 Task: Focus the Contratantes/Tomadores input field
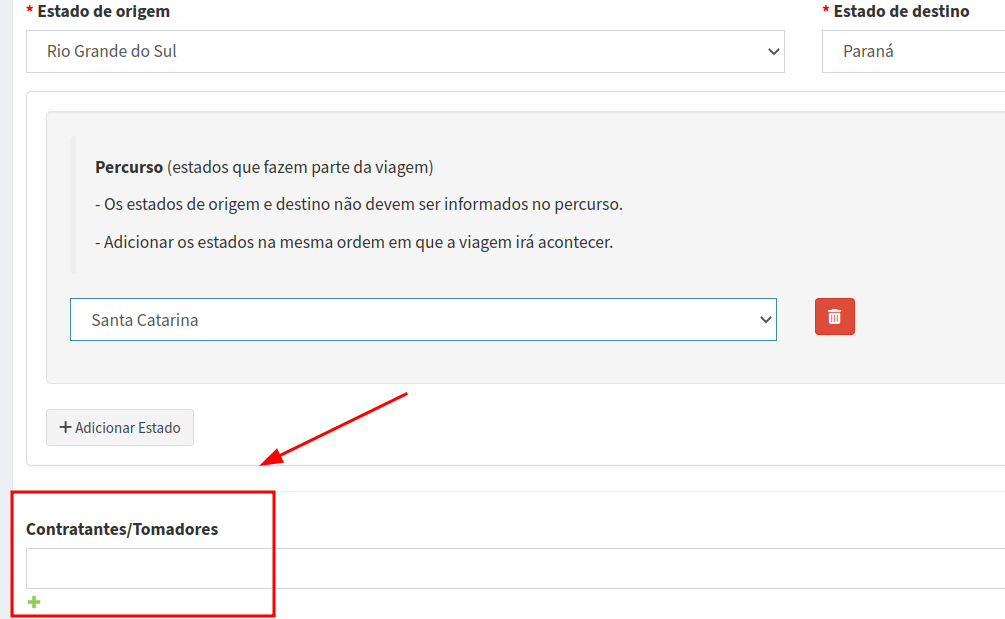515,568
